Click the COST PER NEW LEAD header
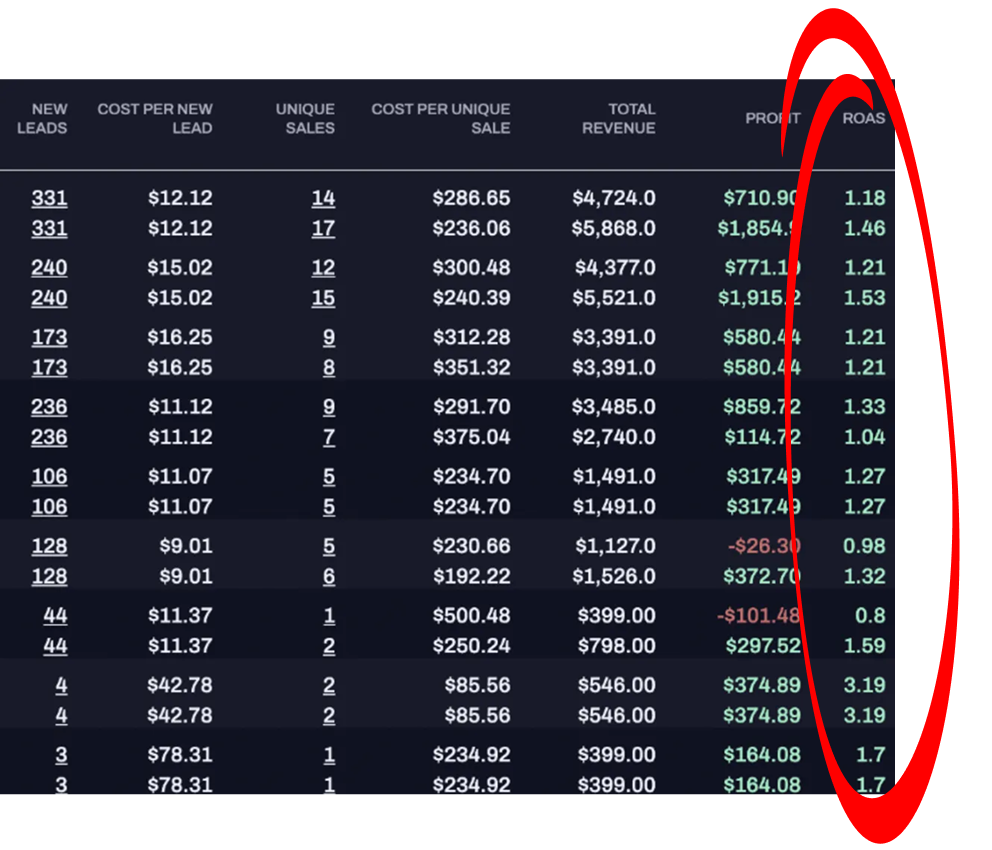The width and height of the screenshot is (992, 850). 155,118
